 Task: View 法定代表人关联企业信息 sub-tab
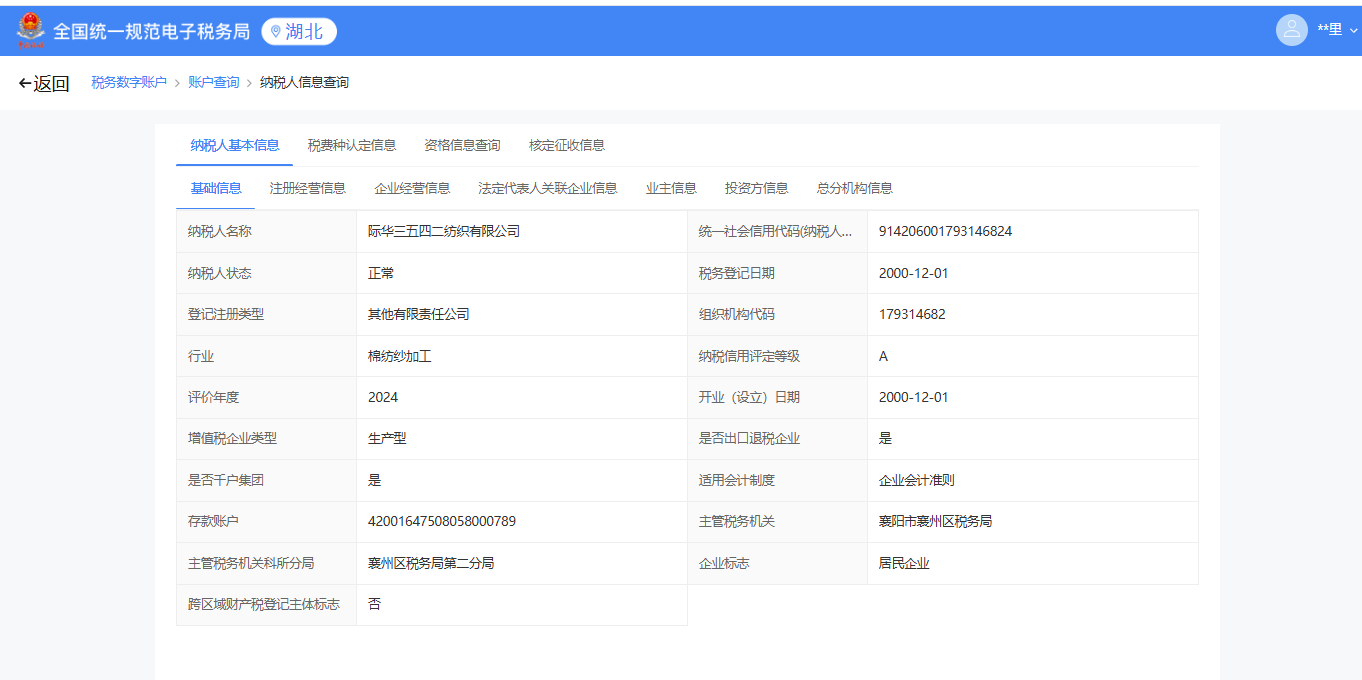tap(548, 188)
